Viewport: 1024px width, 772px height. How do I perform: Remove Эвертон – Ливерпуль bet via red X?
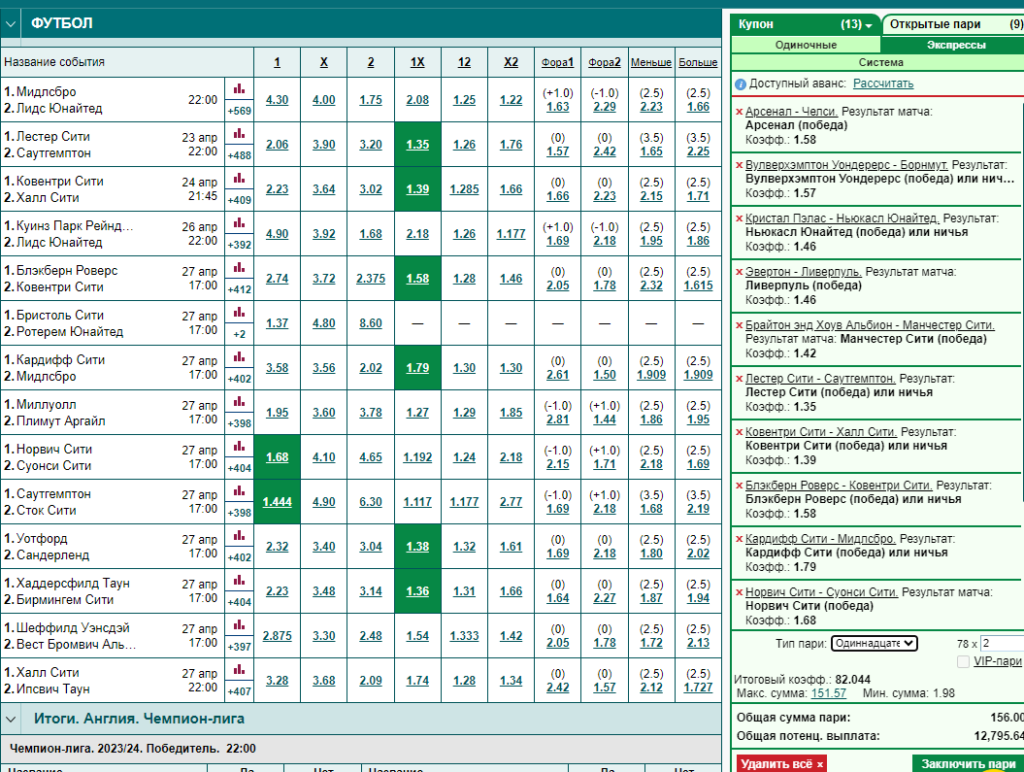click(x=739, y=272)
